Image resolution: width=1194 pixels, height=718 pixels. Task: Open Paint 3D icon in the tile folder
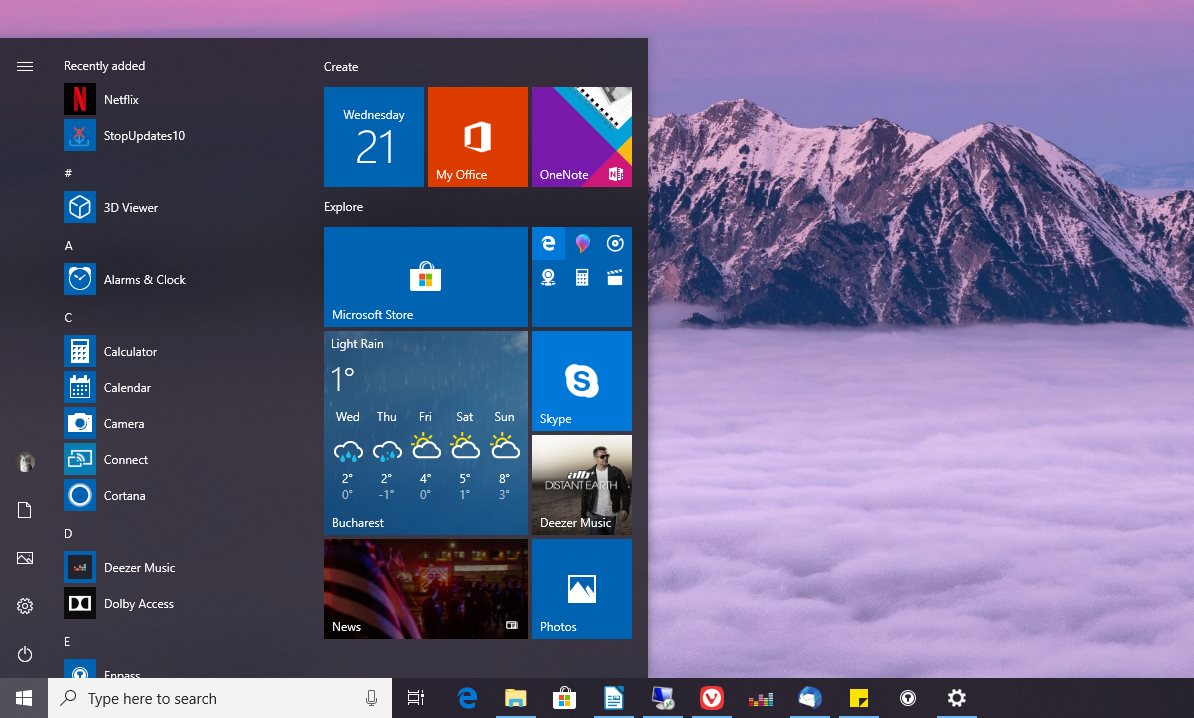pos(582,244)
